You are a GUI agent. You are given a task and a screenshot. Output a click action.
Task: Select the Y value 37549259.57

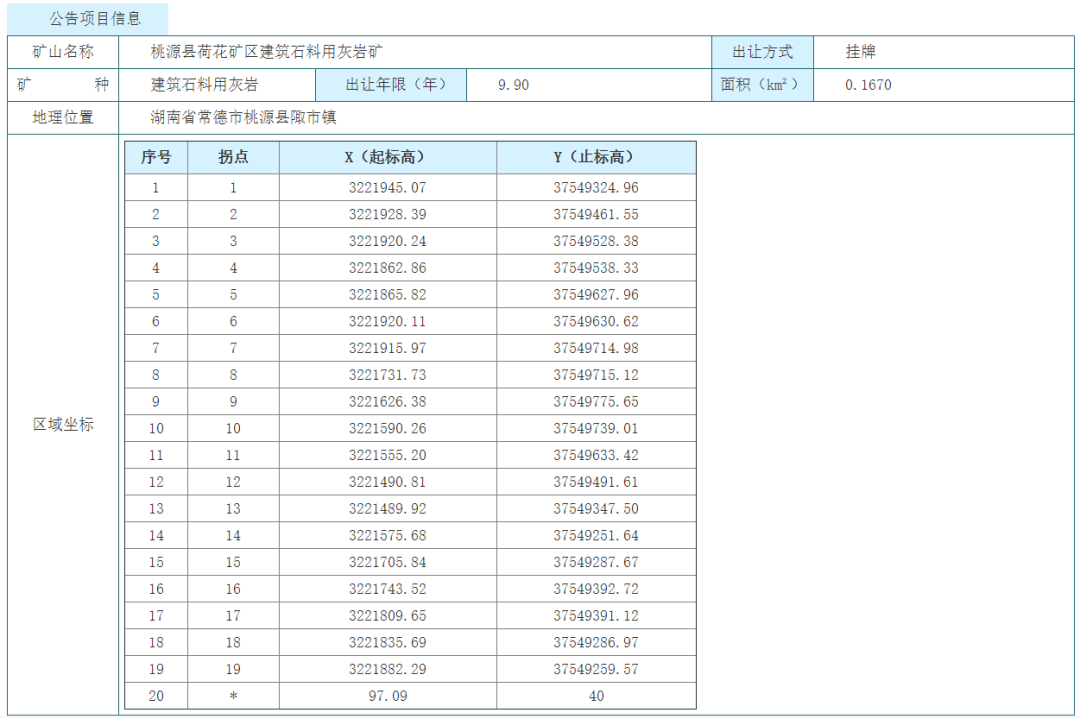point(595,669)
